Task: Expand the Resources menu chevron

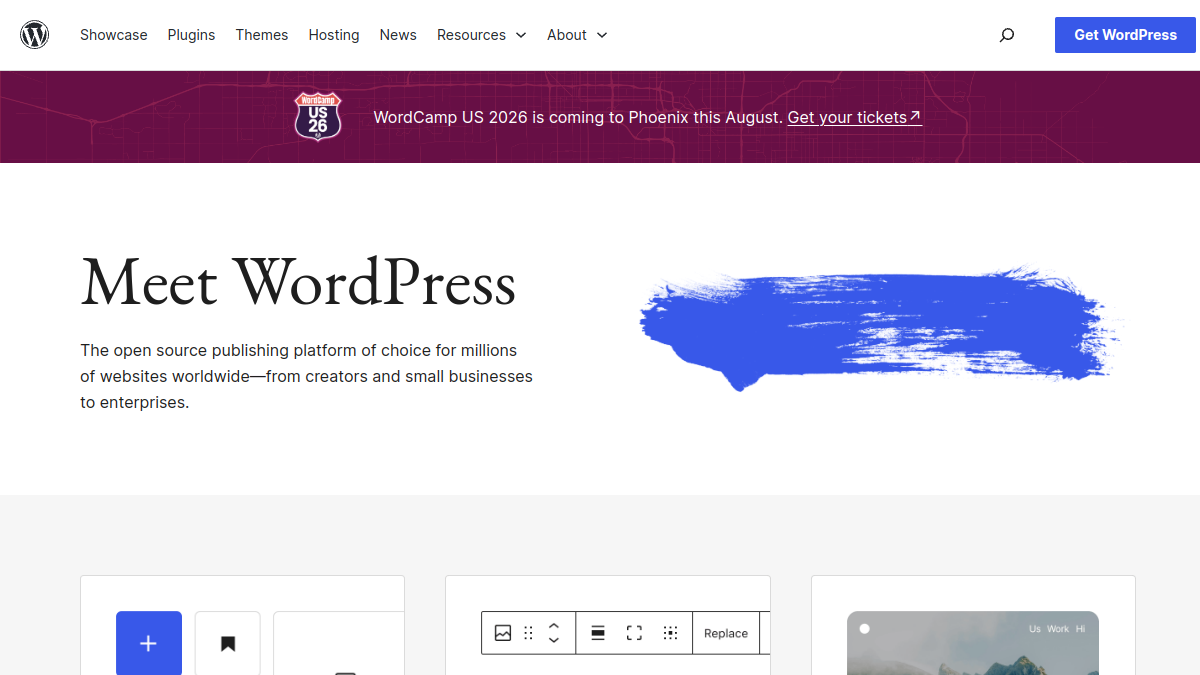Action: 521,35
